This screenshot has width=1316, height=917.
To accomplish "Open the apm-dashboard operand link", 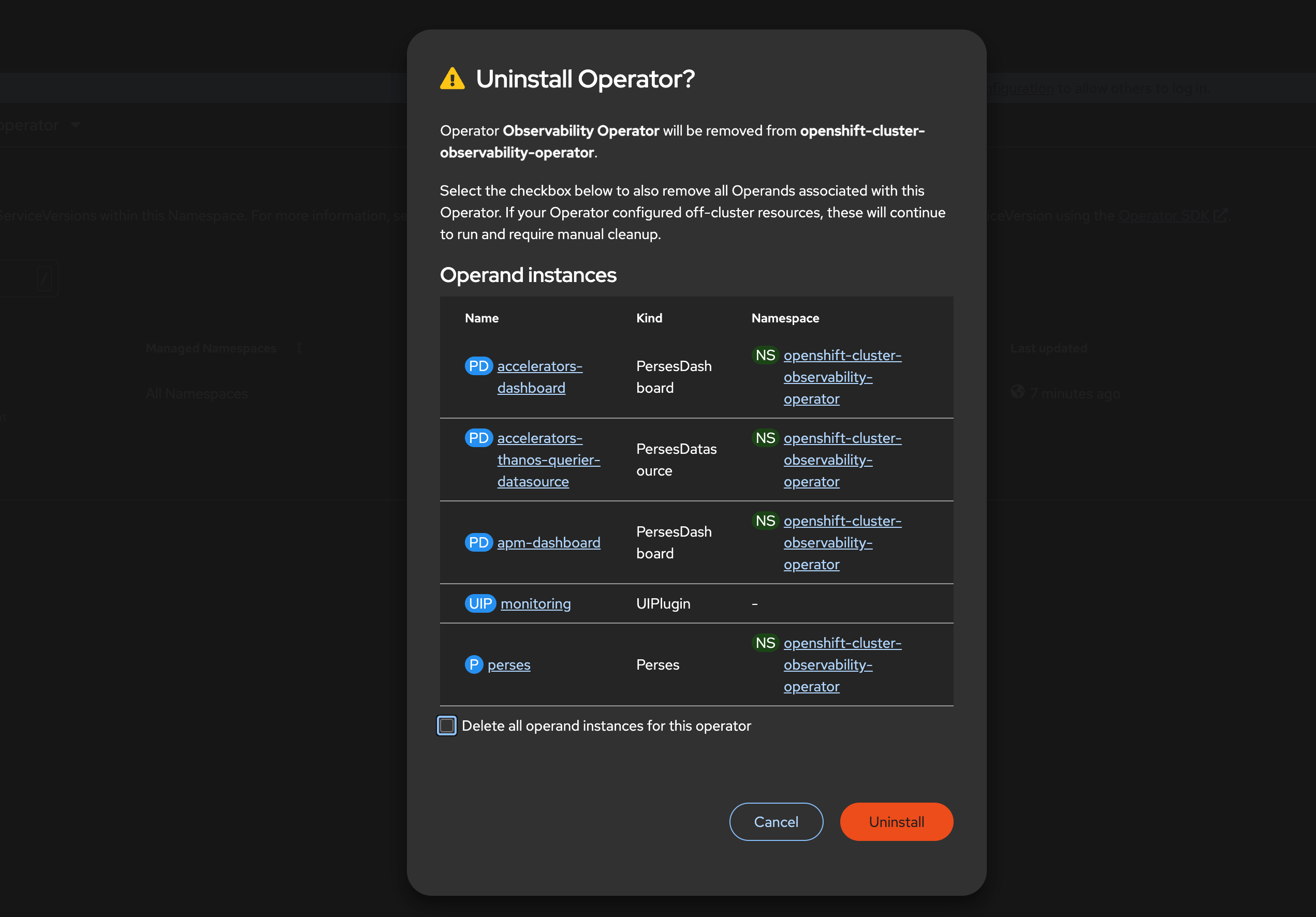I will [x=549, y=542].
